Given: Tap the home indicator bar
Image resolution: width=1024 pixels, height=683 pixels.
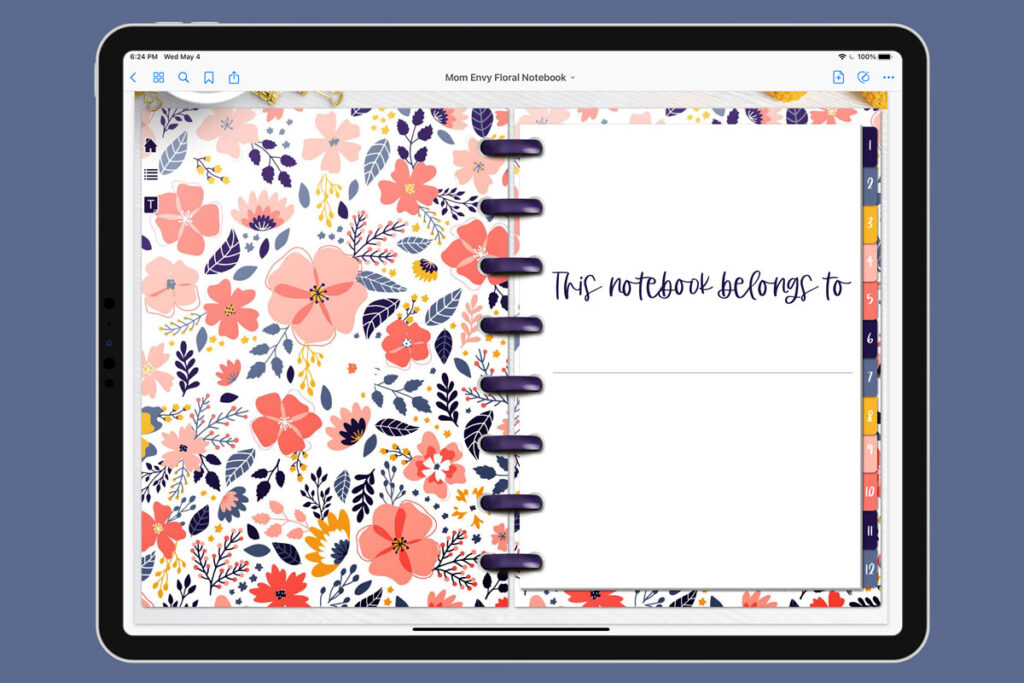Looking at the screenshot, I should click(x=511, y=629).
